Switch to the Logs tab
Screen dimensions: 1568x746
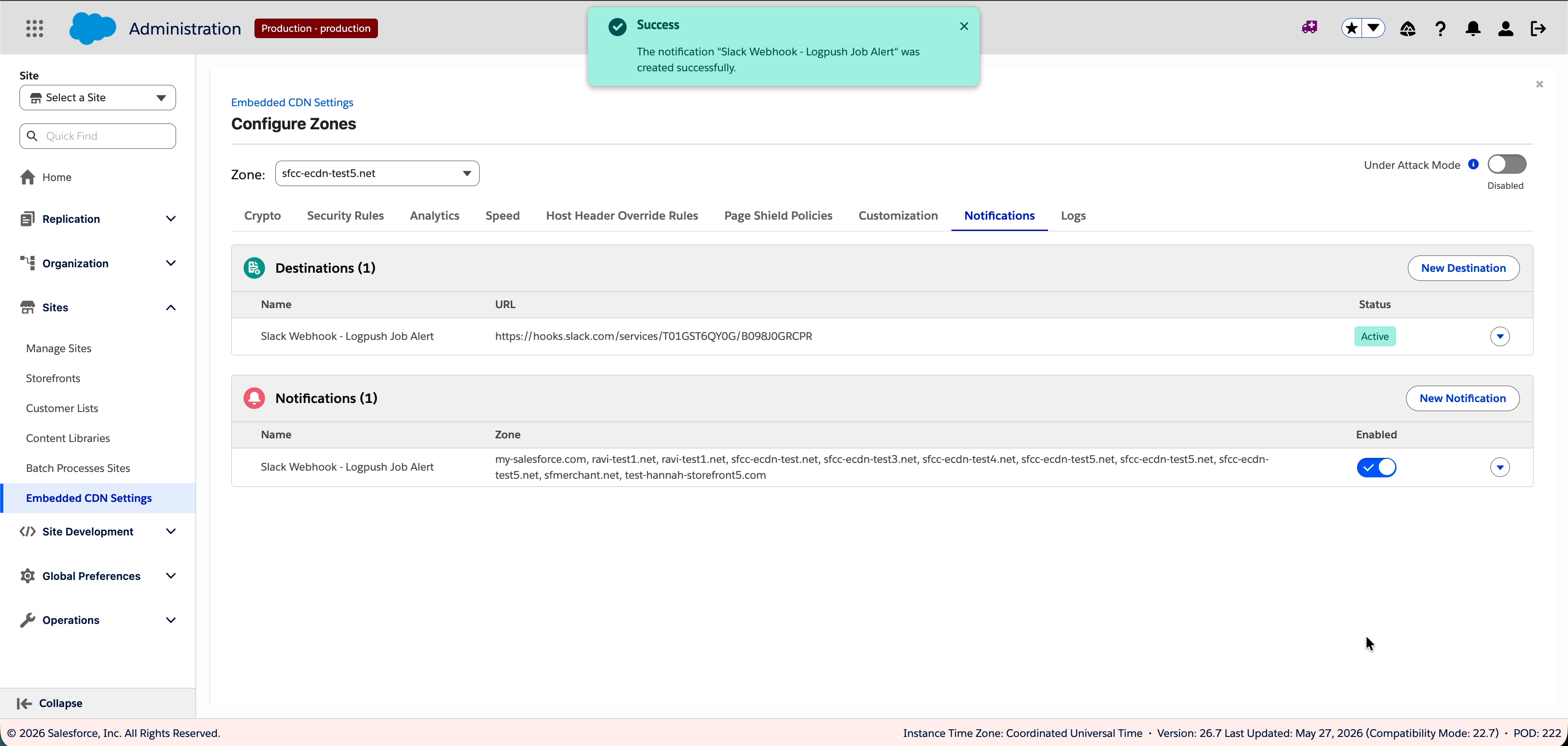point(1073,216)
